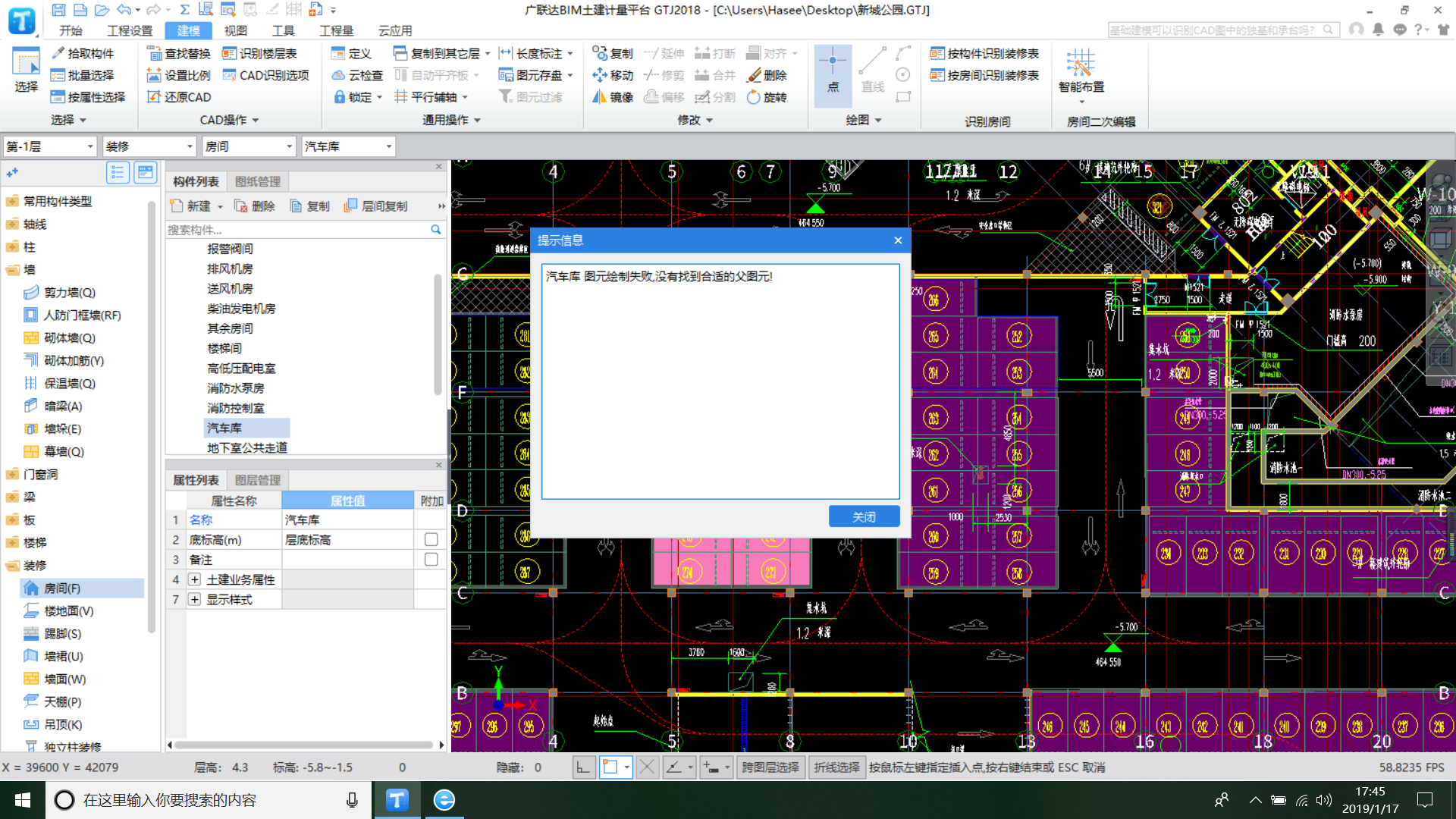Toggle the card view icon in navigation
The height and width of the screenshot is (819, 1456).
click(x=145, y=173)
